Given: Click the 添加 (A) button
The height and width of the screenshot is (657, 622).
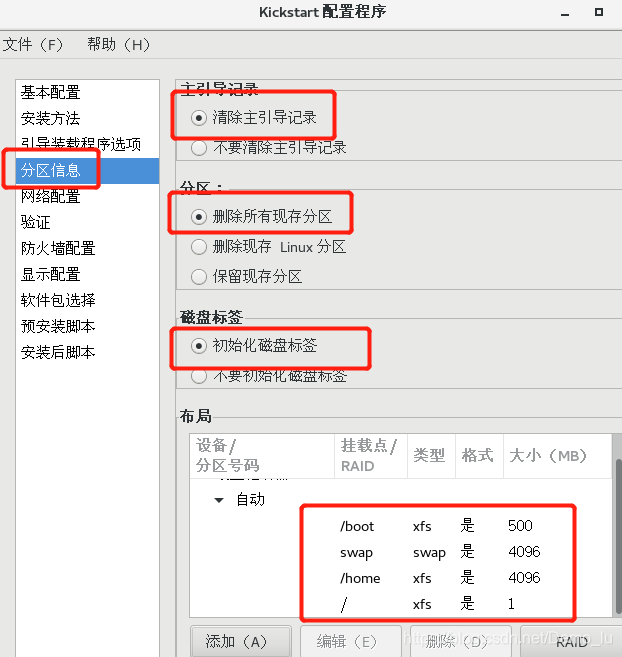Looking at the screenshot, I should pos(241,641).
